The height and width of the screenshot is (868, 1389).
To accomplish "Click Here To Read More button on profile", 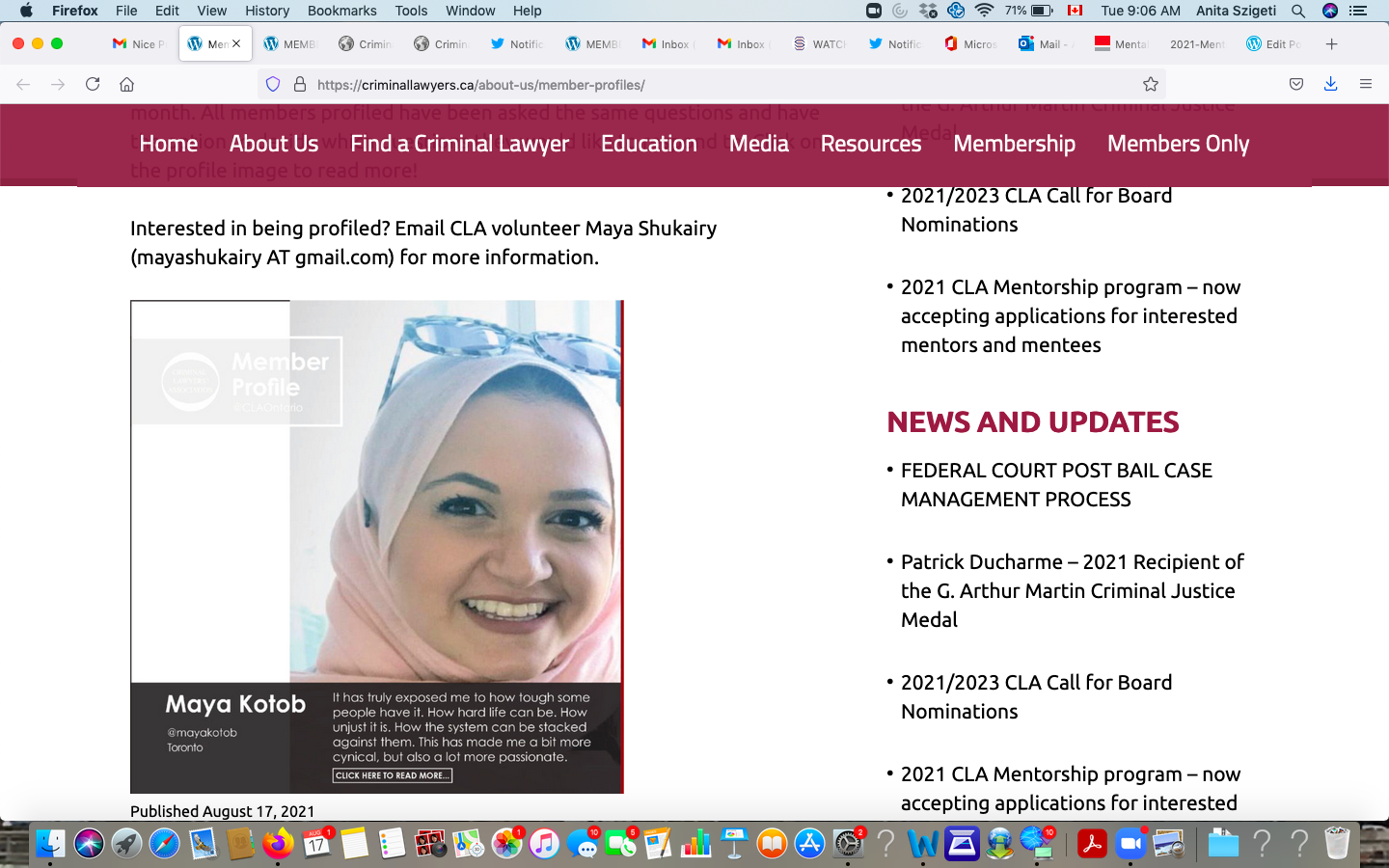I will point(392,775).
